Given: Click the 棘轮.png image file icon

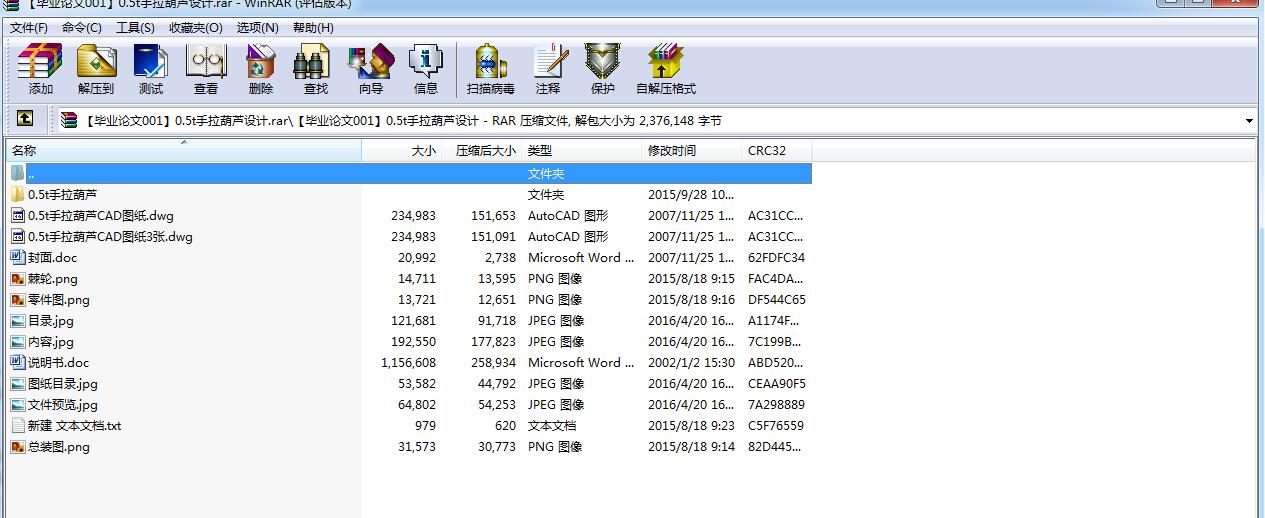Looking at the screenshot, I should point(18,279).
